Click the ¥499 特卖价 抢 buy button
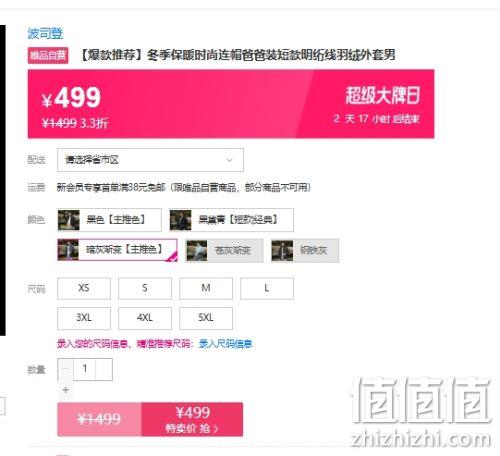This screenshot has width=500, height=456. pyautogui.click(x=192, y=419)
